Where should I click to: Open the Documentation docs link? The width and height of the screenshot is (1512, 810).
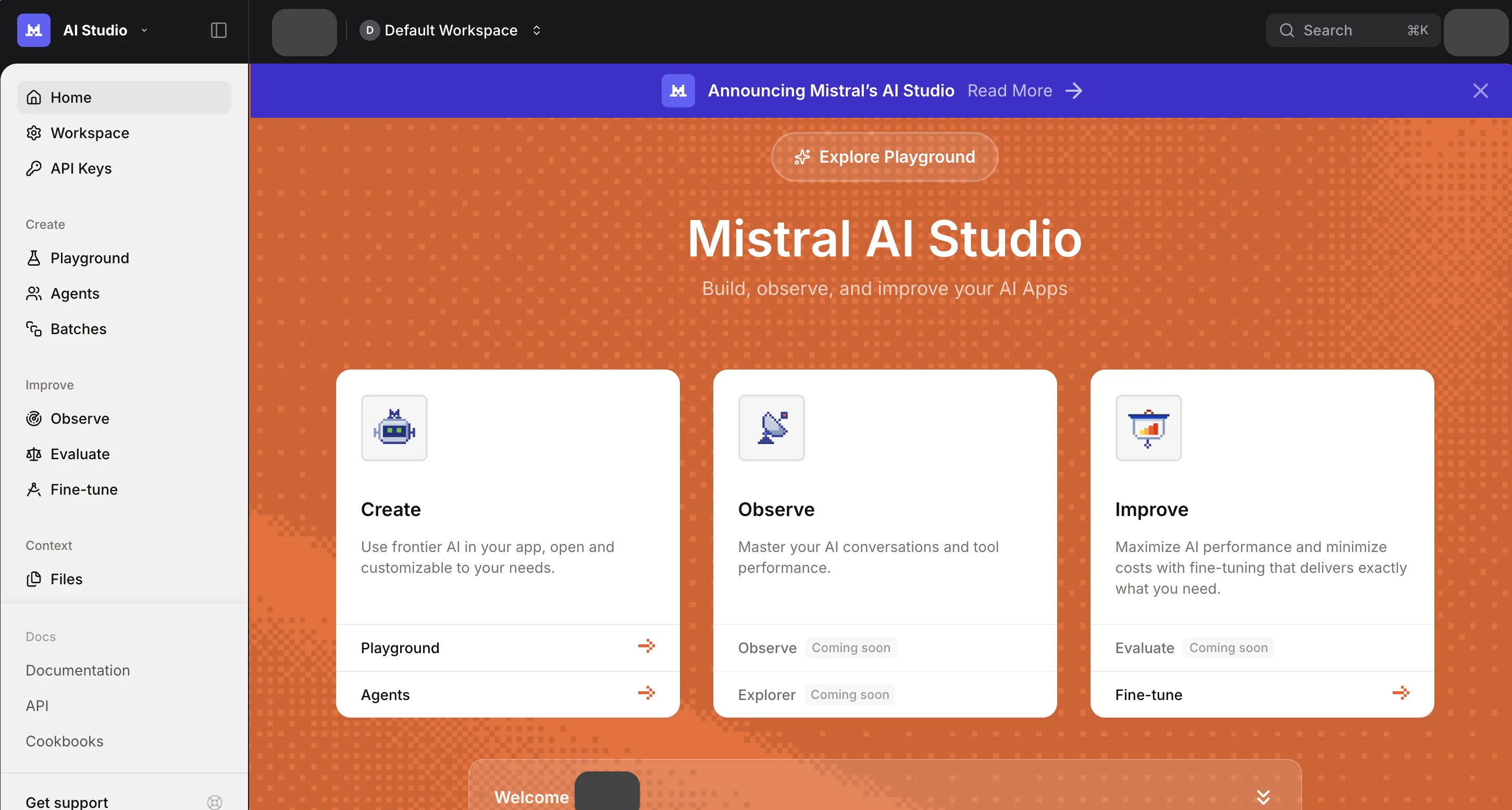click(78, 670)
